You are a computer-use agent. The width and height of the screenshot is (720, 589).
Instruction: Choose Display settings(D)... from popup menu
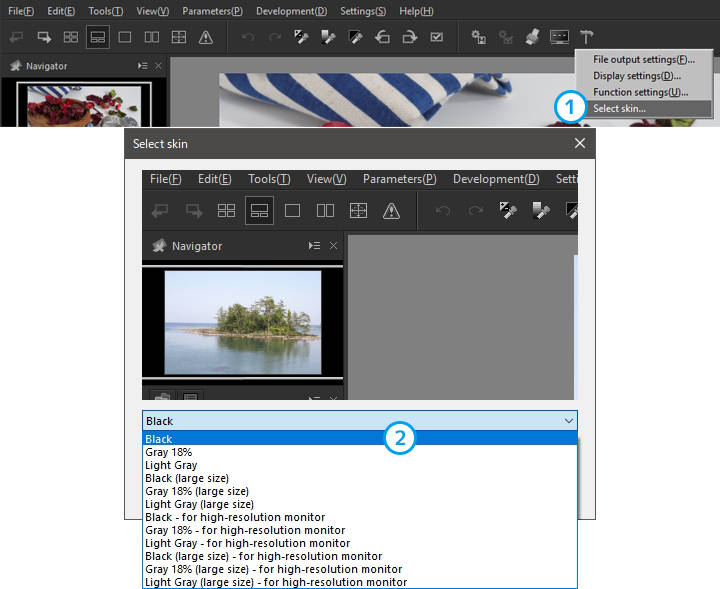[x=644, y=76]
